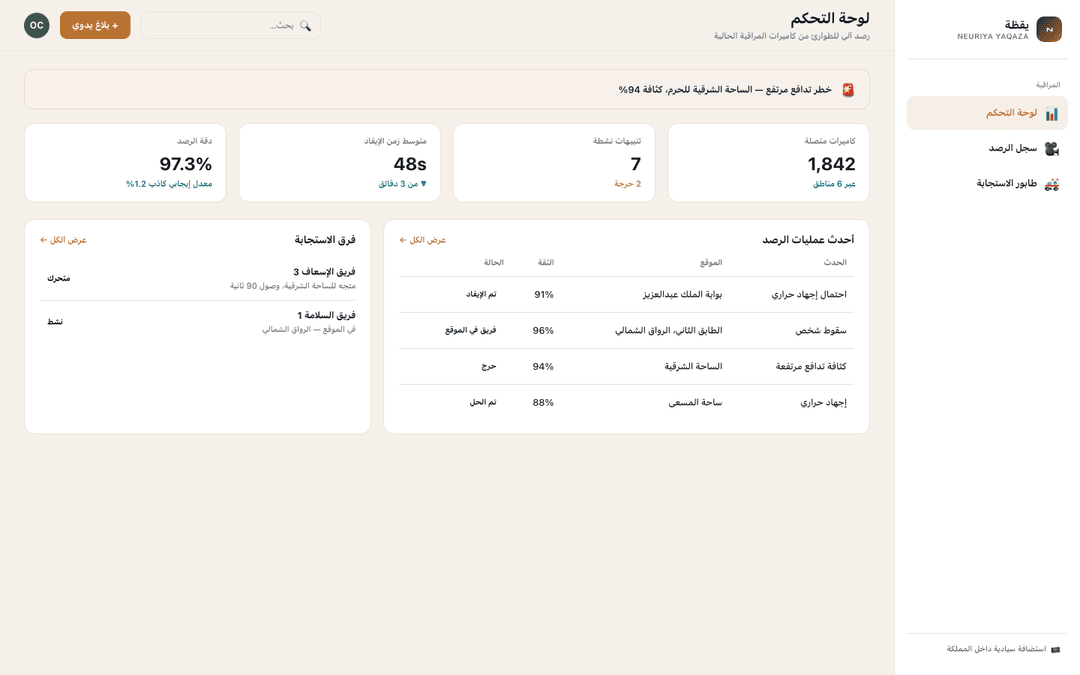1080x675 pixels.
Task: Click the تنبيهات نشطة stat card
Action: 554,163
